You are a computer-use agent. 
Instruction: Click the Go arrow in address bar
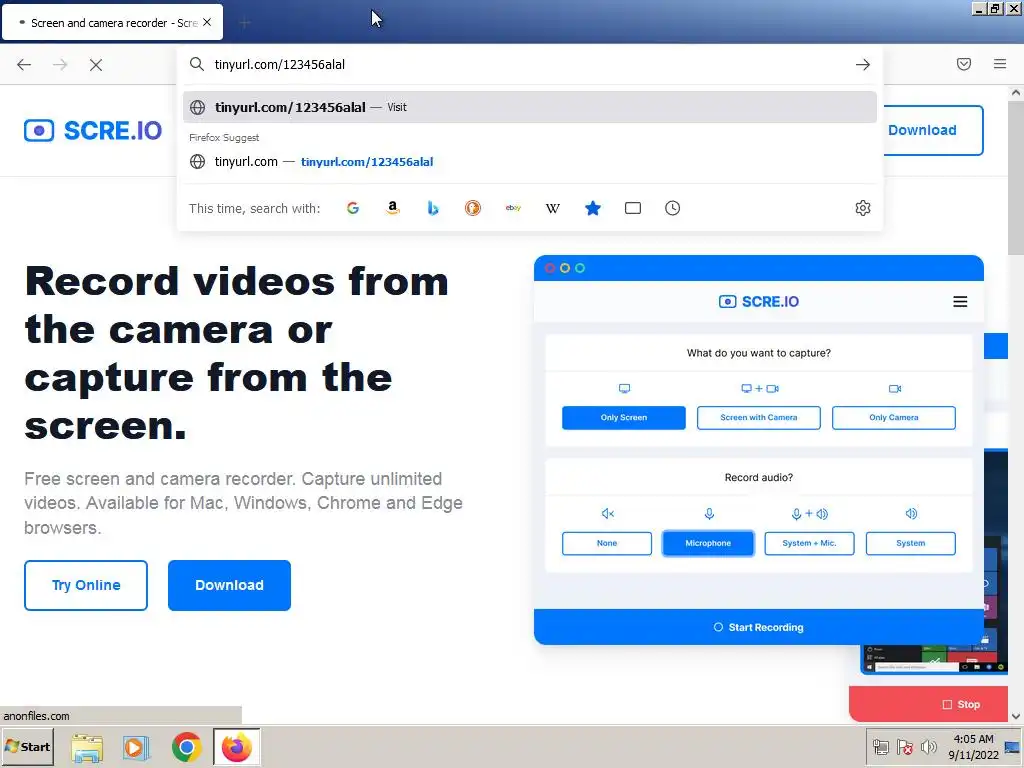[x=863, y=65]
